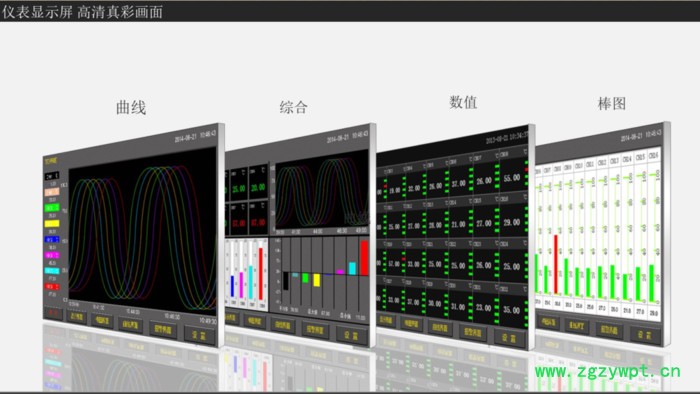Click the 设置 button on the 综合 screen
700x394 pixels.
352,335
